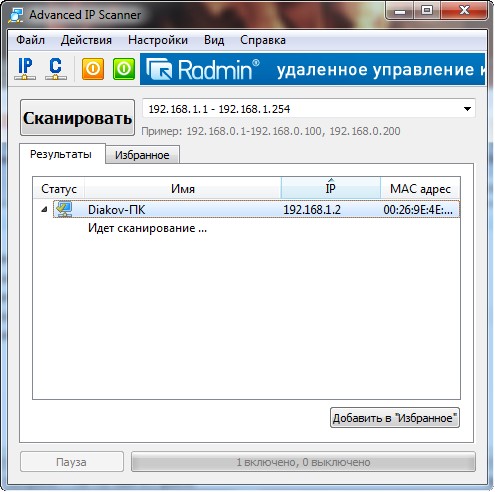
Task: Select the Результаты tab
Action: 61,154
